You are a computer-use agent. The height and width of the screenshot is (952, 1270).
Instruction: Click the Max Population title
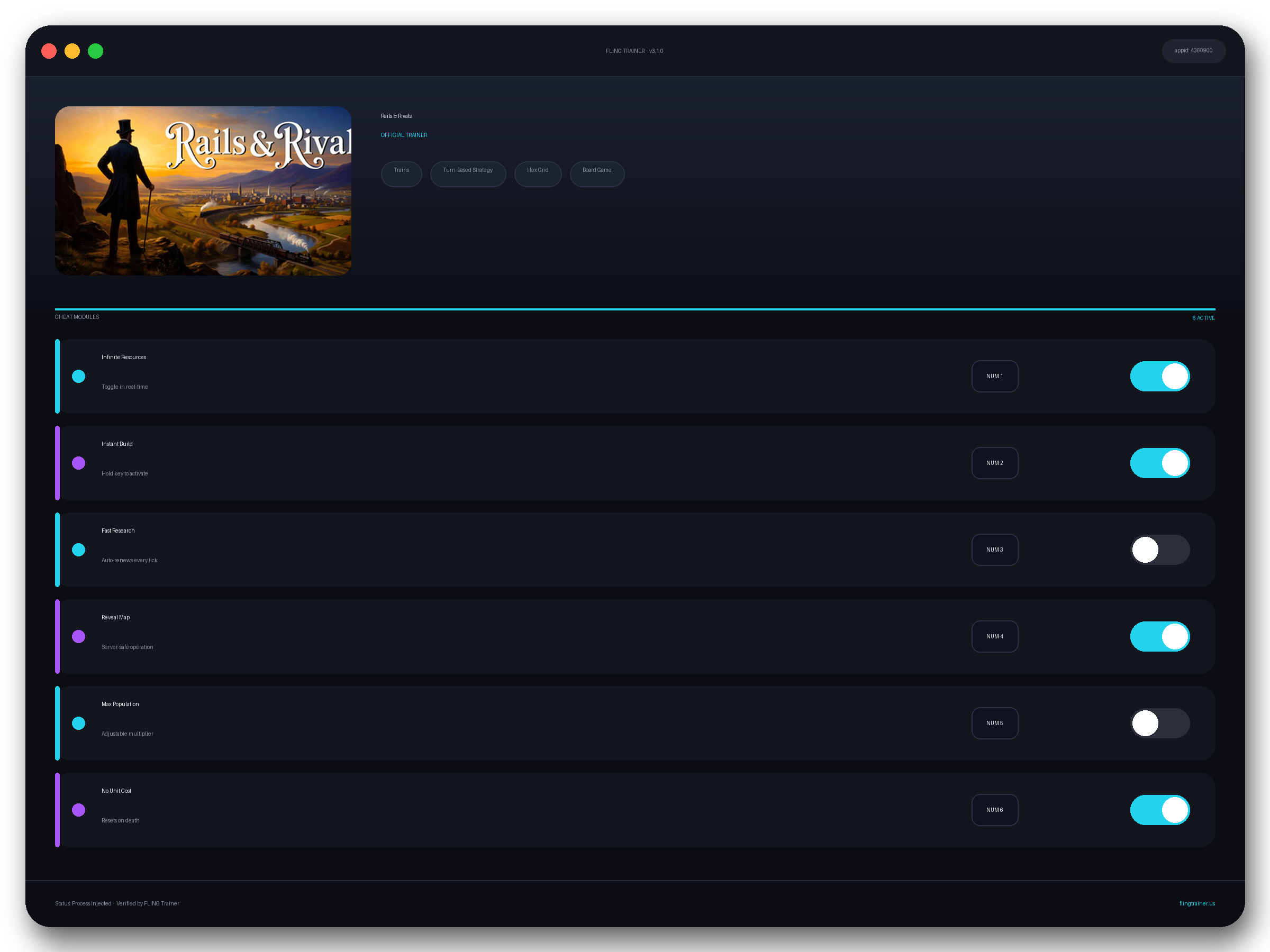pyautogui.click(x=121, y=703)
